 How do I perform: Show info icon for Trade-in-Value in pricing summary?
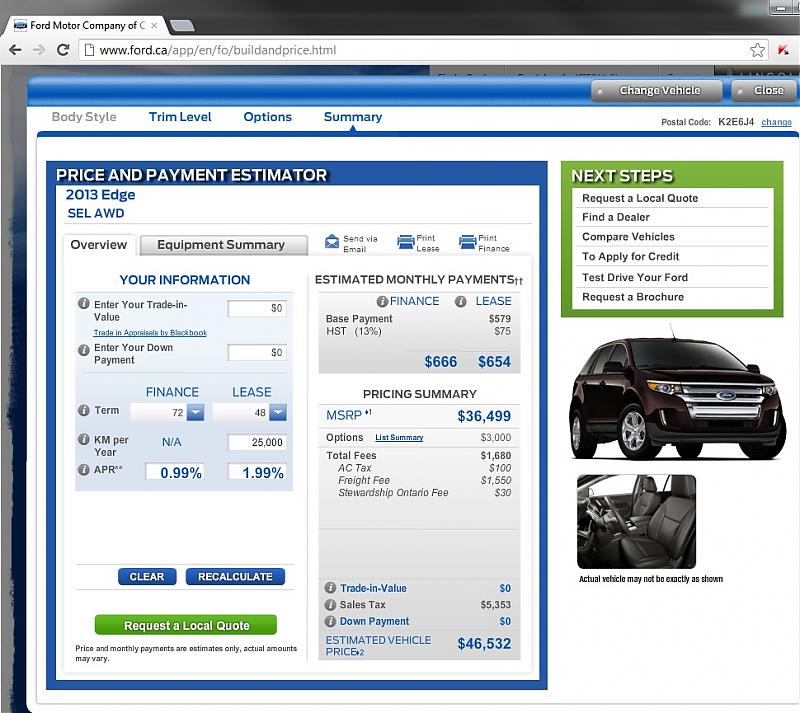tap(330, 588)
